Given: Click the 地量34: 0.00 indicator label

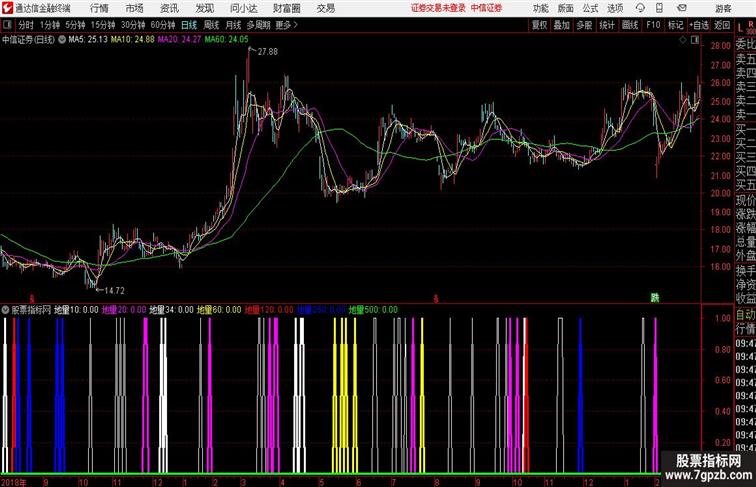Looking at the screenshot, I should point(171,310).
